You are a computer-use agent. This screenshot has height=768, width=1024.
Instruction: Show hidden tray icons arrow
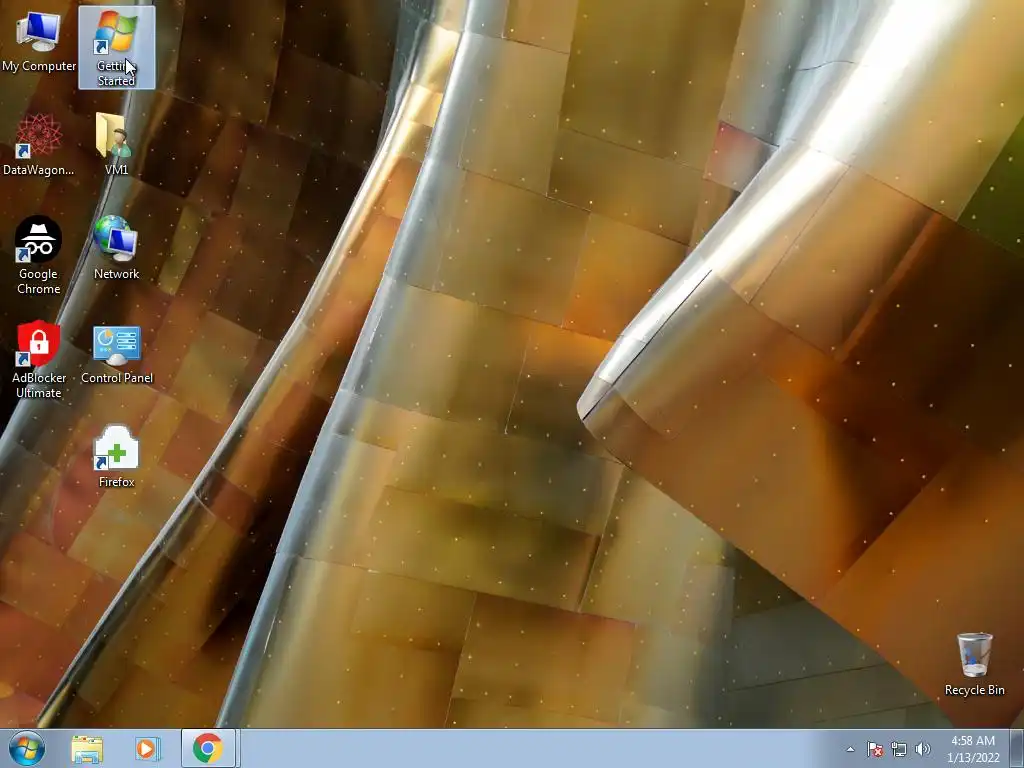(x=850, y=749)
